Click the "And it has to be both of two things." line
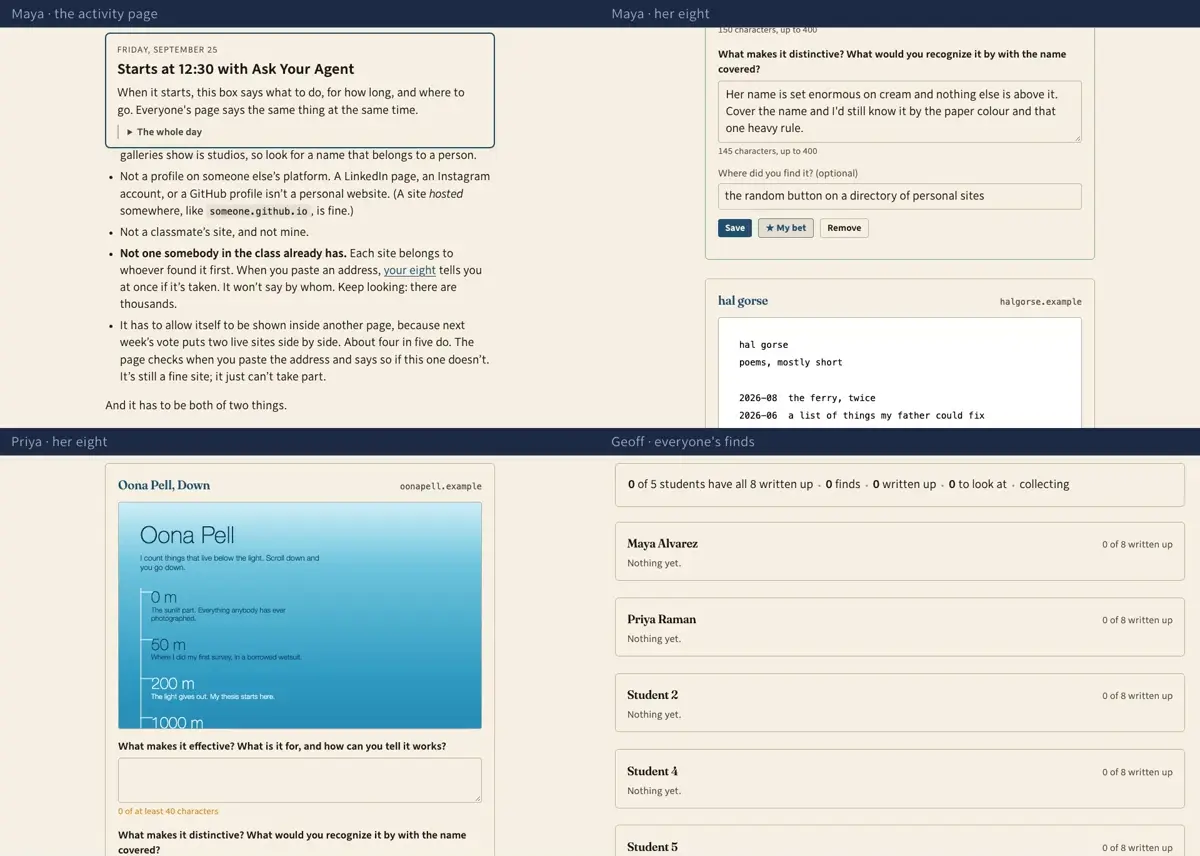This screenshot has height=856, width=1200. [x=196, y=405]
